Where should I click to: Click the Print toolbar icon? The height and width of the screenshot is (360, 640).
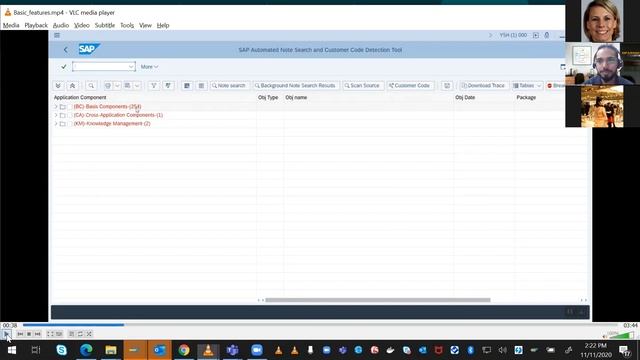point(108,86)
